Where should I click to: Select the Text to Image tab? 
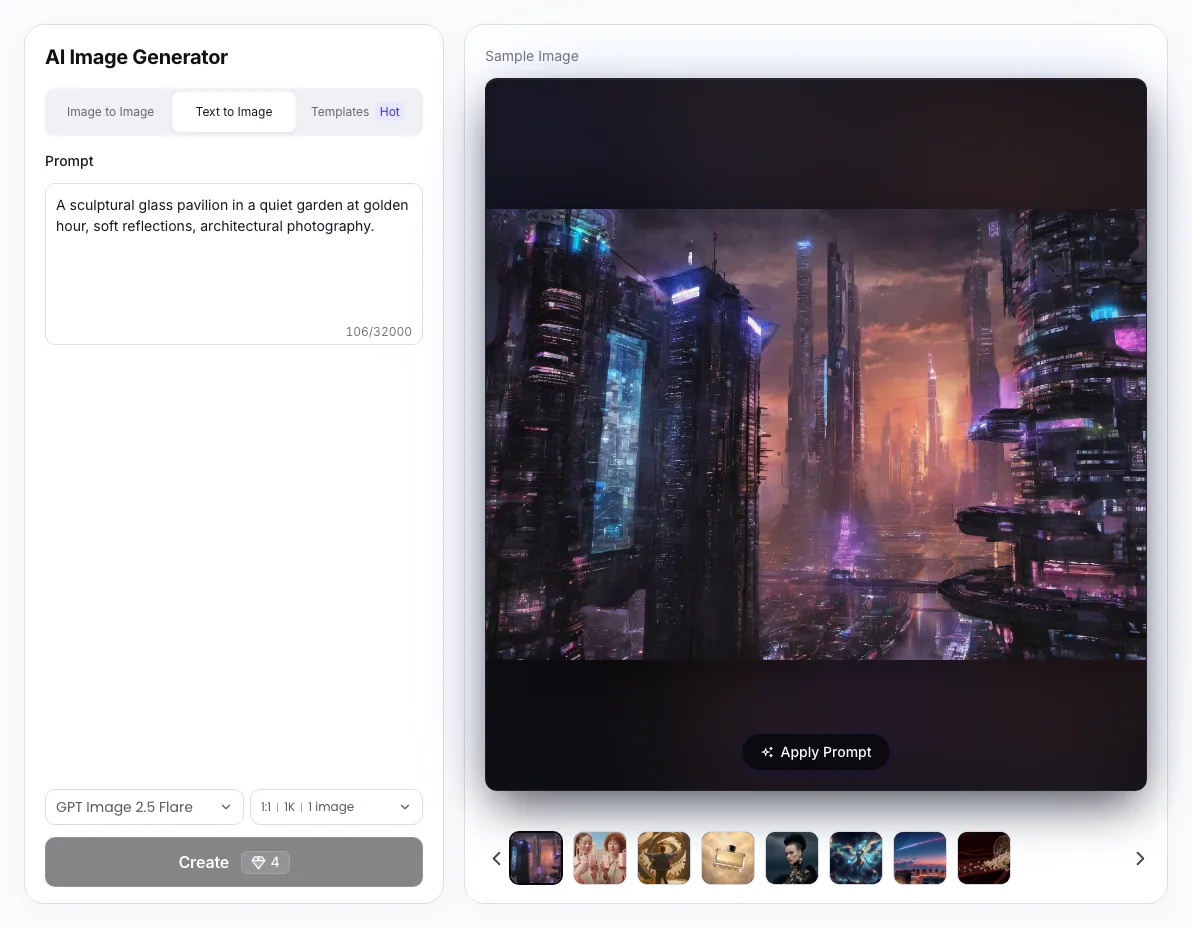pyautogui.click(x=234, y=112)
